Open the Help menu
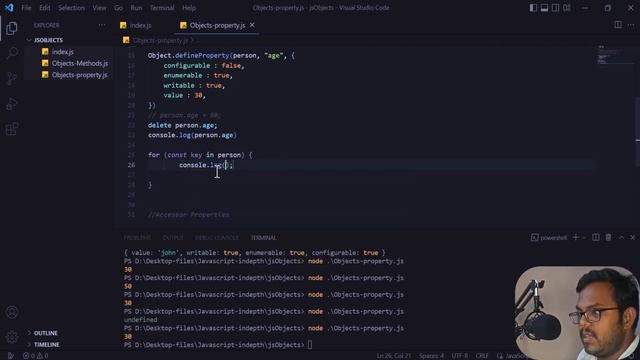 pos(189,8)
